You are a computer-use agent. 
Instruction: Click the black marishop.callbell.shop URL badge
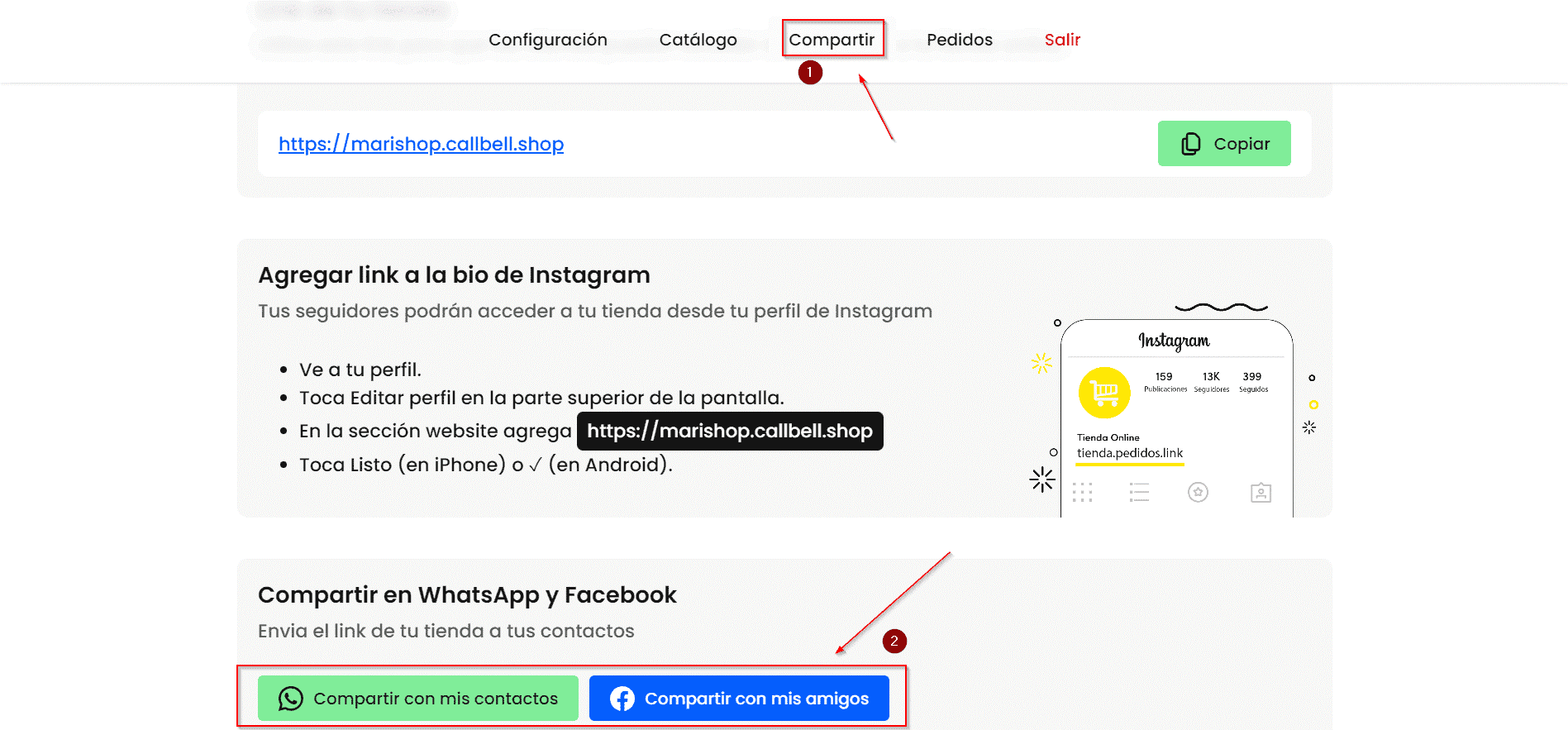pos(730,431)
